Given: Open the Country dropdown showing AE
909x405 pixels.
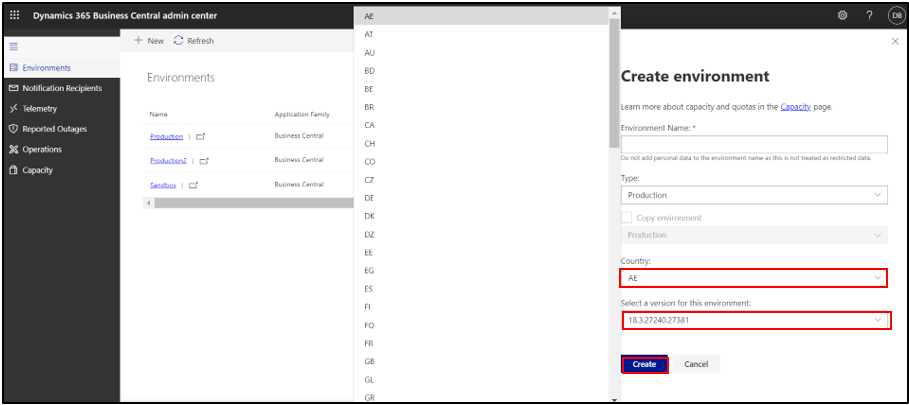Looking at the screenshot, I should (754, 278).
